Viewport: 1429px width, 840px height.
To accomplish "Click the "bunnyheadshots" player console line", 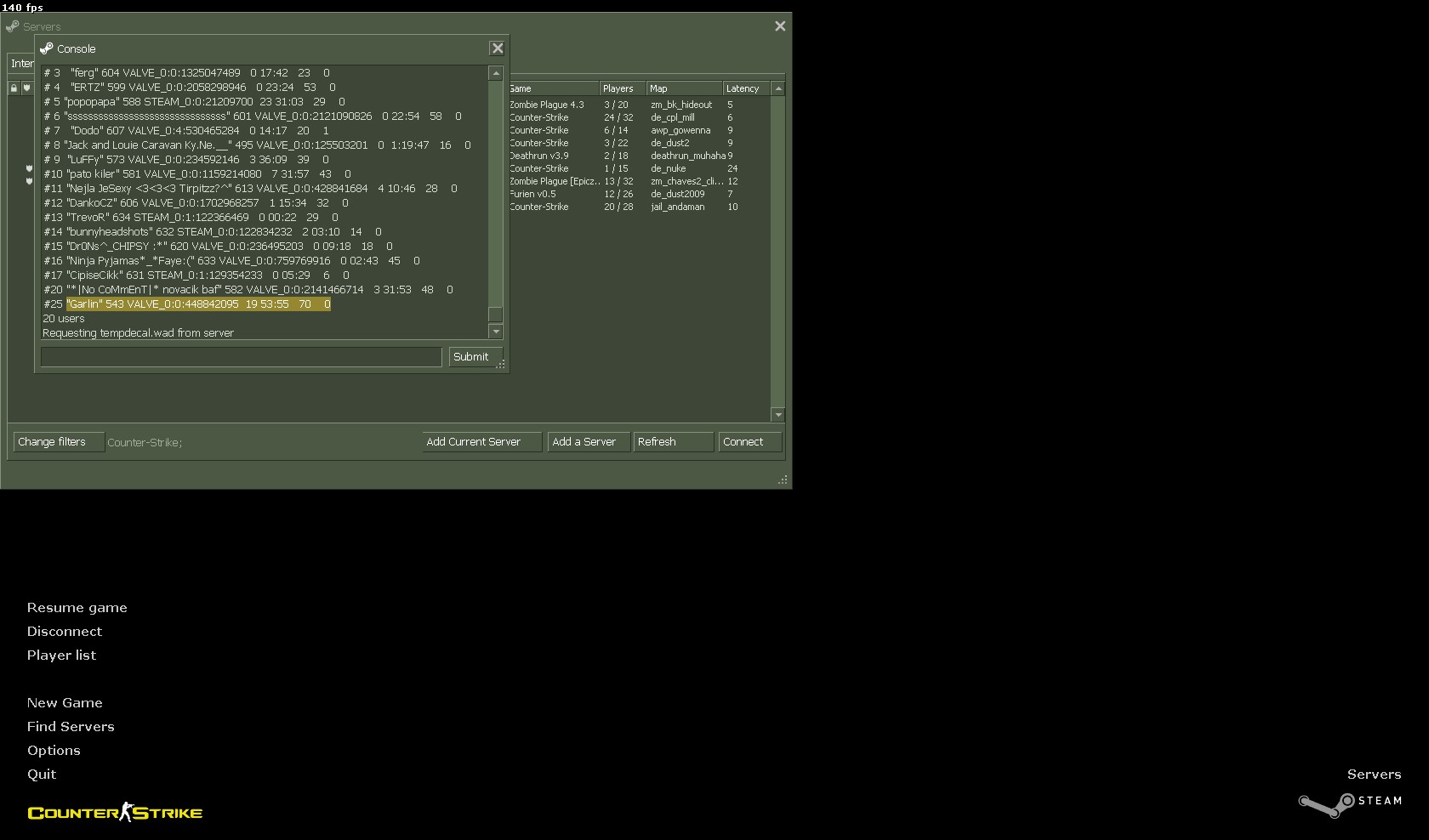I will click(212, 232).
